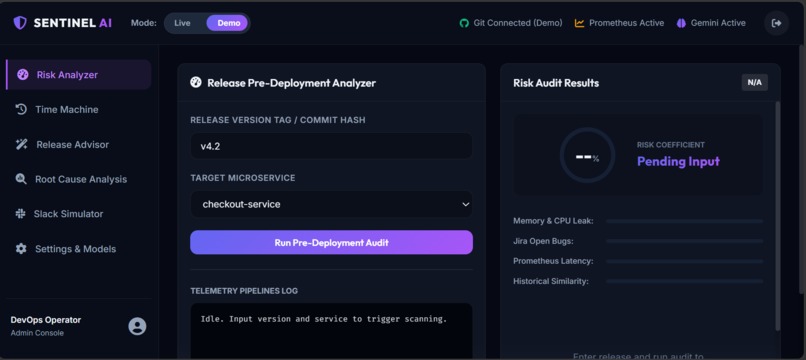Click the release version input containing v4.2
This screenshot has height=360, width=806.
(x=331, y=146)
